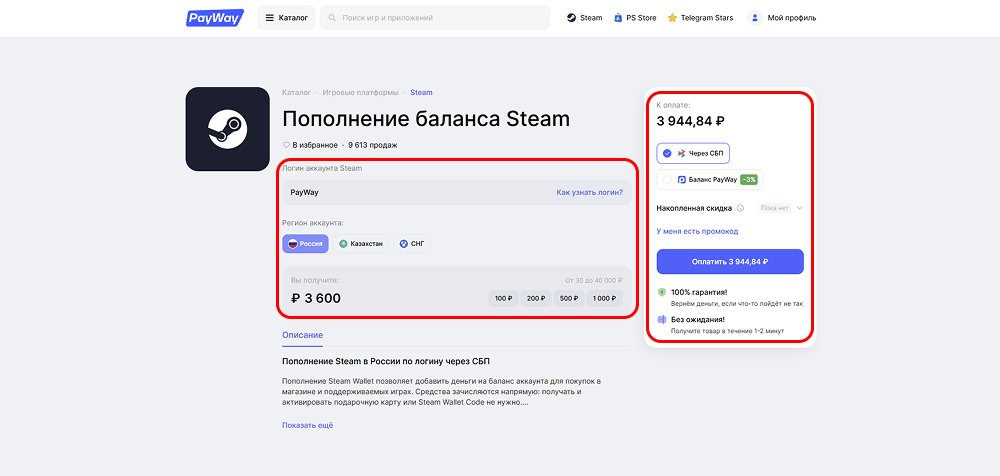Viewport: 1000px width, 476px height.
Task: Choose Казахстан account region
Action: (361, 244)
